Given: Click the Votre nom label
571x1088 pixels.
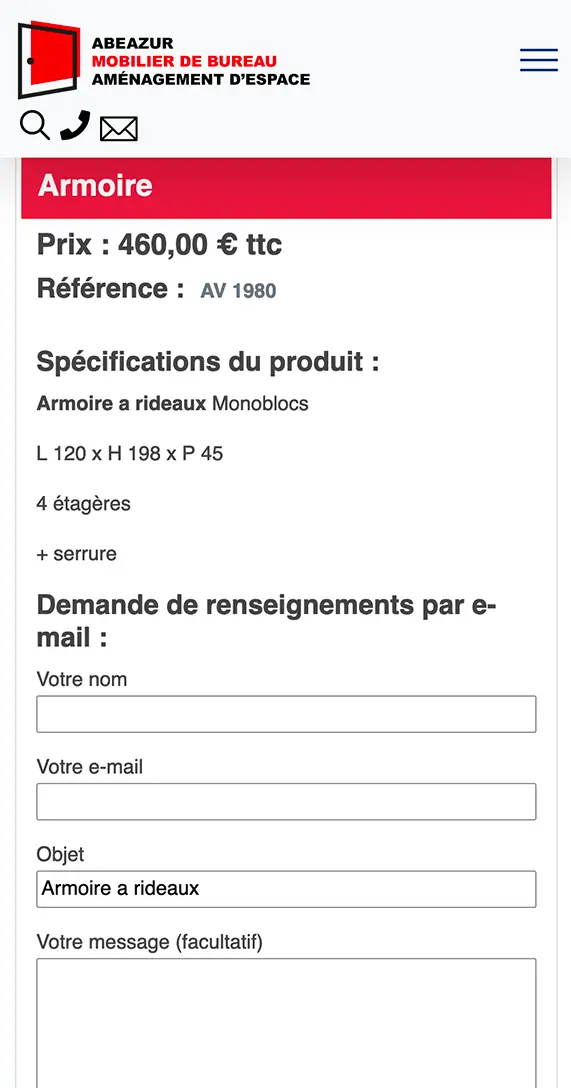Looking at the screenshot, I should pos(82,679).
